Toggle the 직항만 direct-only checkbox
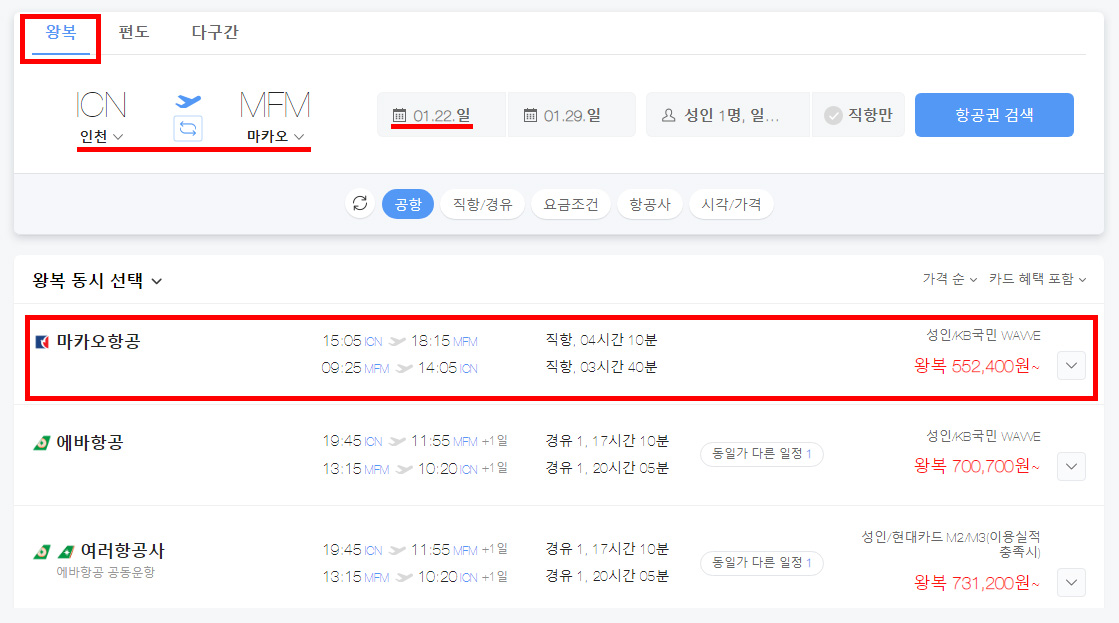Viewport: 1119px width, 623px height. click(833, 115)
